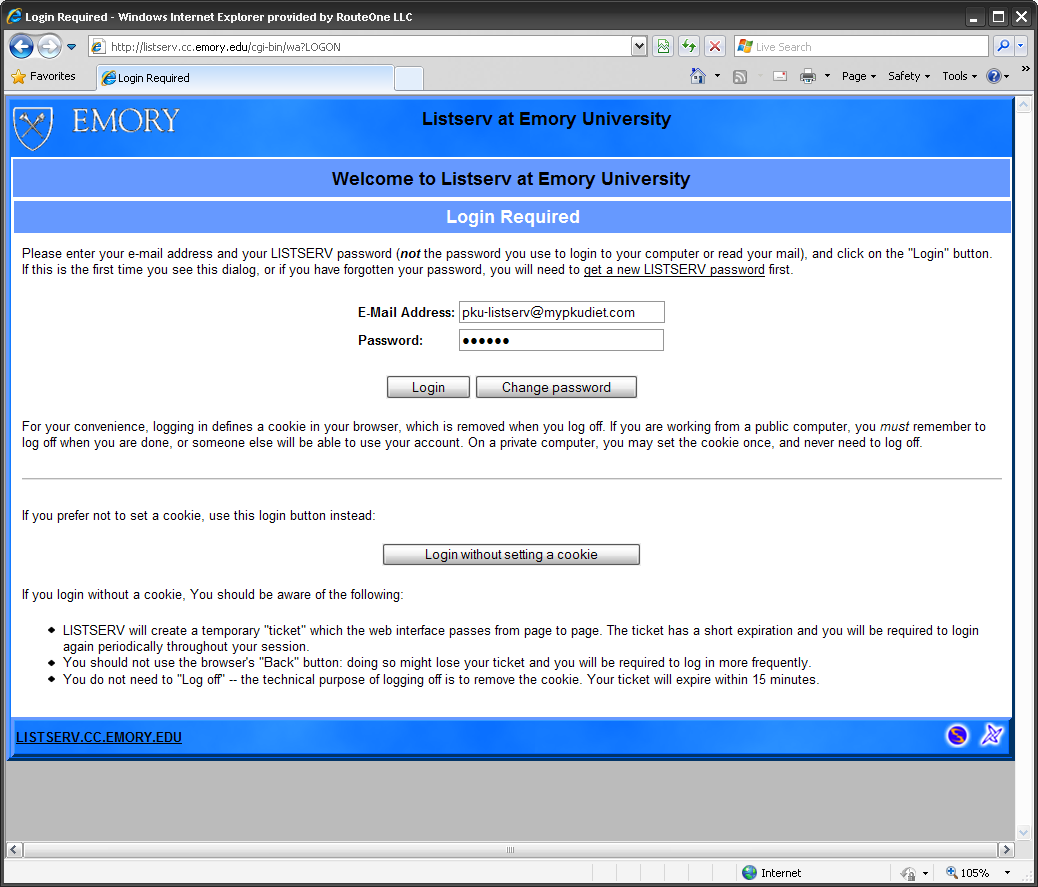Minimize the Internet Explorer window
The height and width of the screenshot is (887, 1038).
point(973,17)
